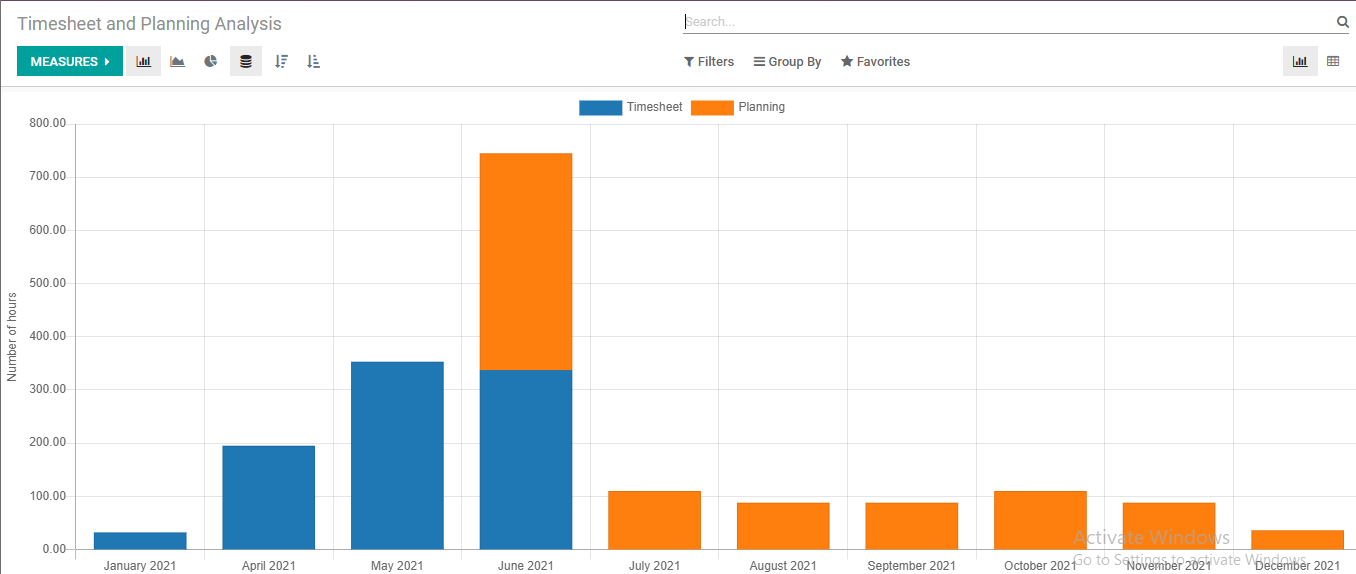The width and height of the screenshot is (1356, 574).
Task: Click the July 2021 Planning bar
Action: [654, 520]
